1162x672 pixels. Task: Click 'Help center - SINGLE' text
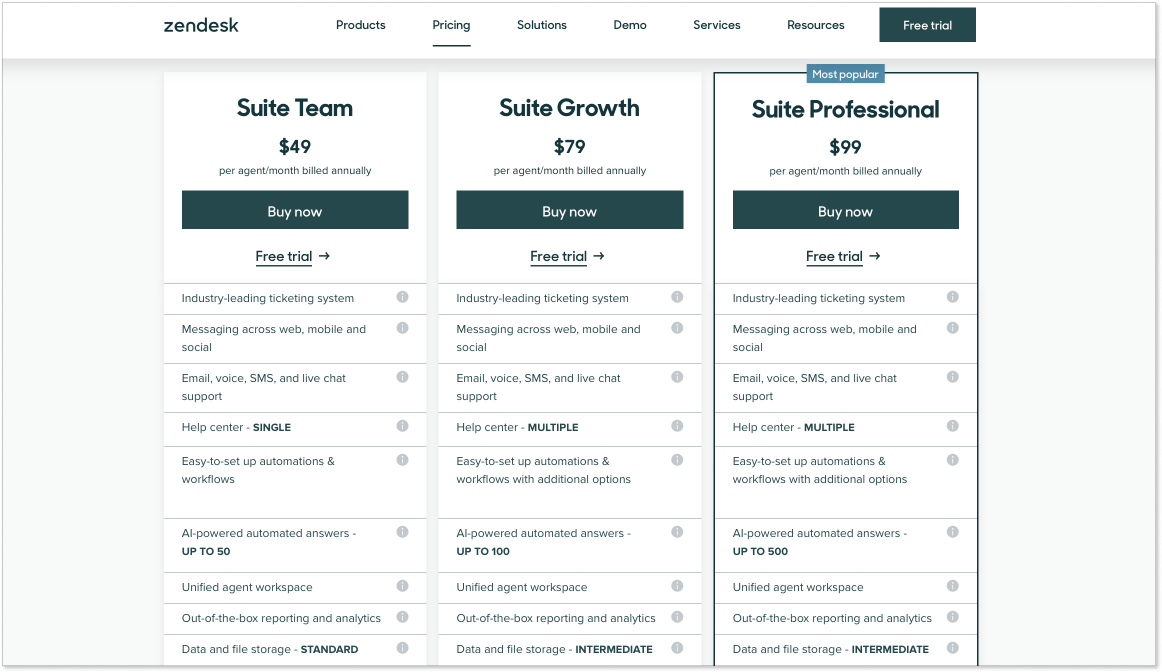tap(236, 428)
